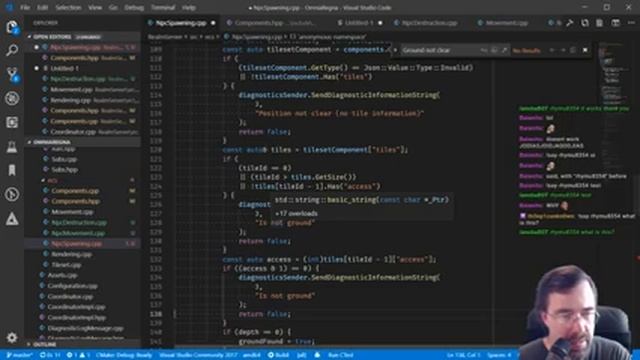
Task: Click the debug bug icon in status bar
Action: coord(317,355)
